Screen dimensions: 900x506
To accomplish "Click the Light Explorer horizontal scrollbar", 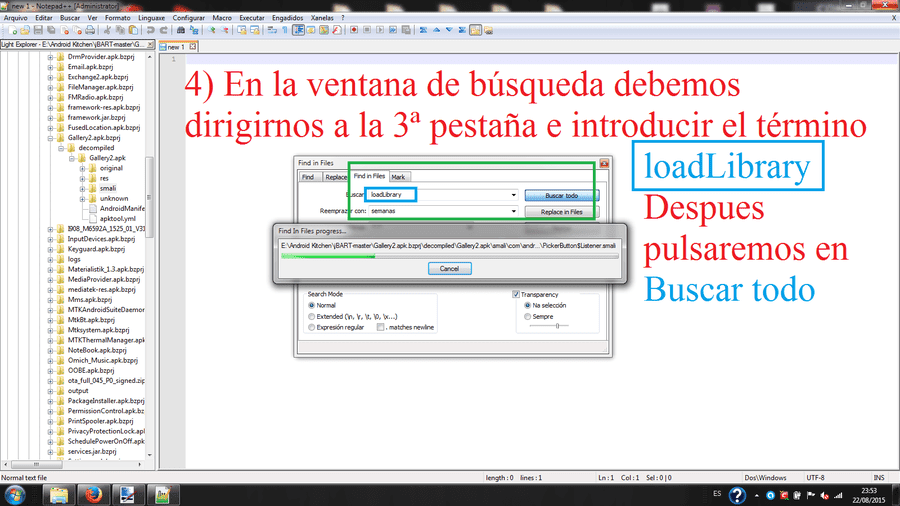I will pyautogui.click(x=72, y=464).
